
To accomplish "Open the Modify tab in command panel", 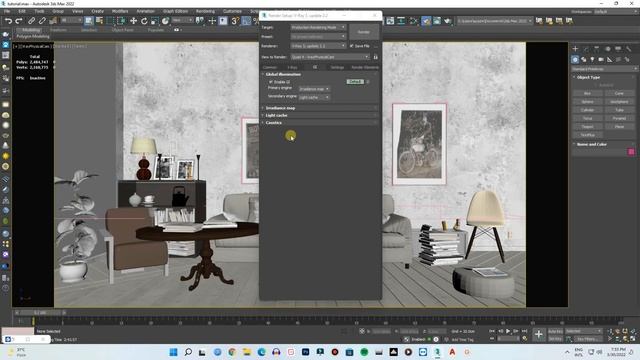I will (586, 49).
